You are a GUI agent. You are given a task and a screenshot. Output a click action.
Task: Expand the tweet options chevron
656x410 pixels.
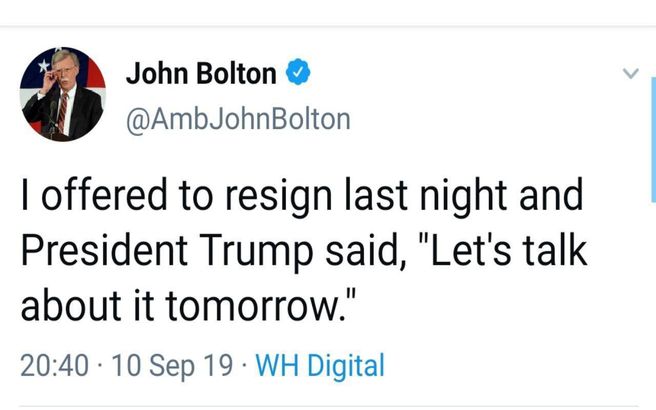click(x=630, y=73)
